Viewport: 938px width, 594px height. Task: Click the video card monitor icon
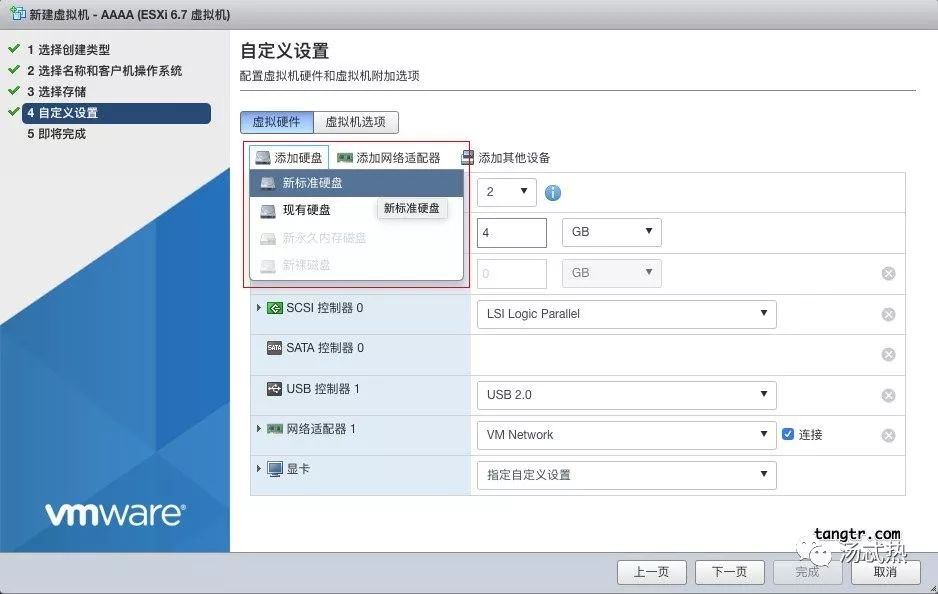click(275, 470)
